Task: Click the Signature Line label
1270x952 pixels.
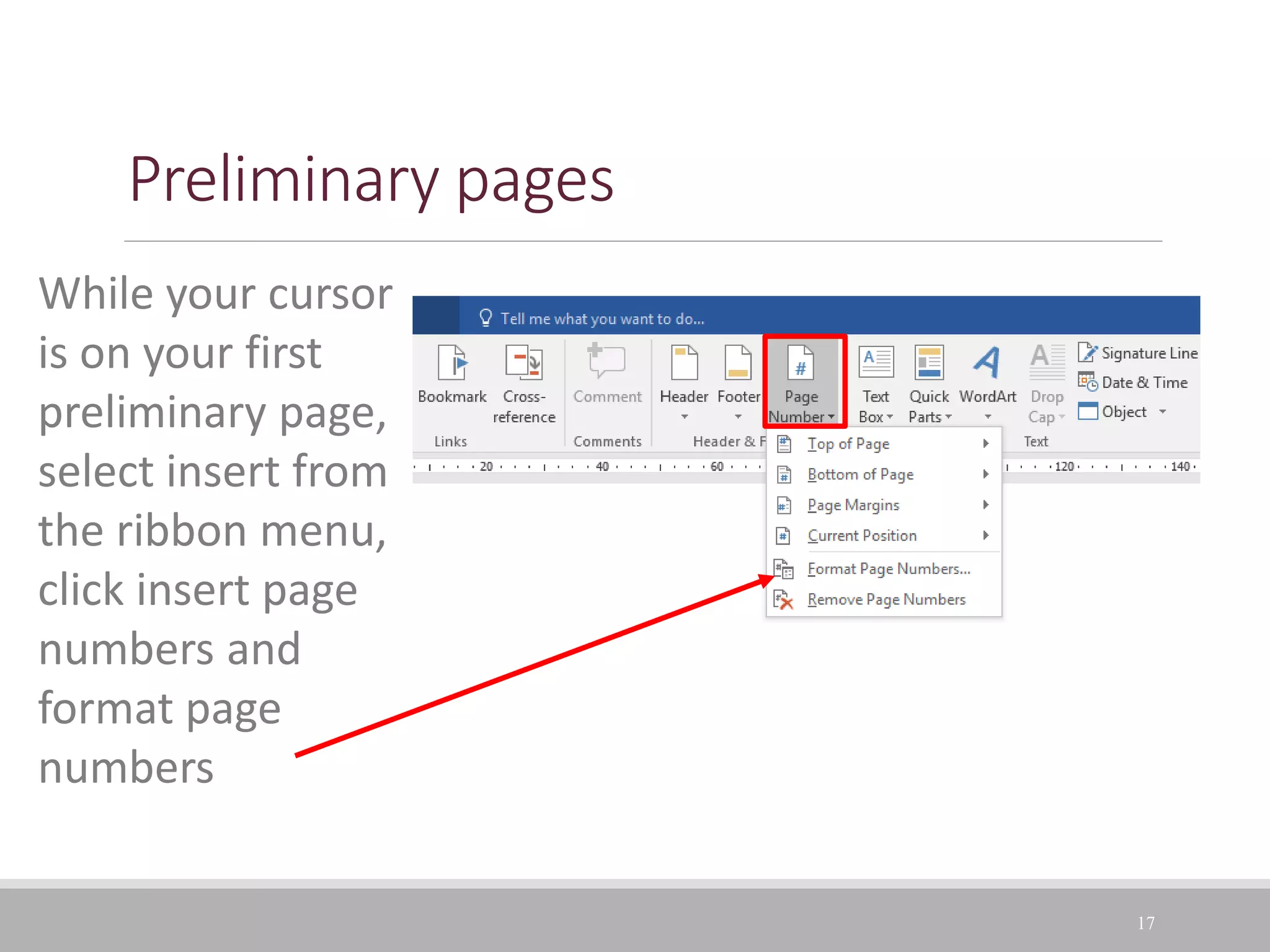Action: click(x=1149, y=353)
